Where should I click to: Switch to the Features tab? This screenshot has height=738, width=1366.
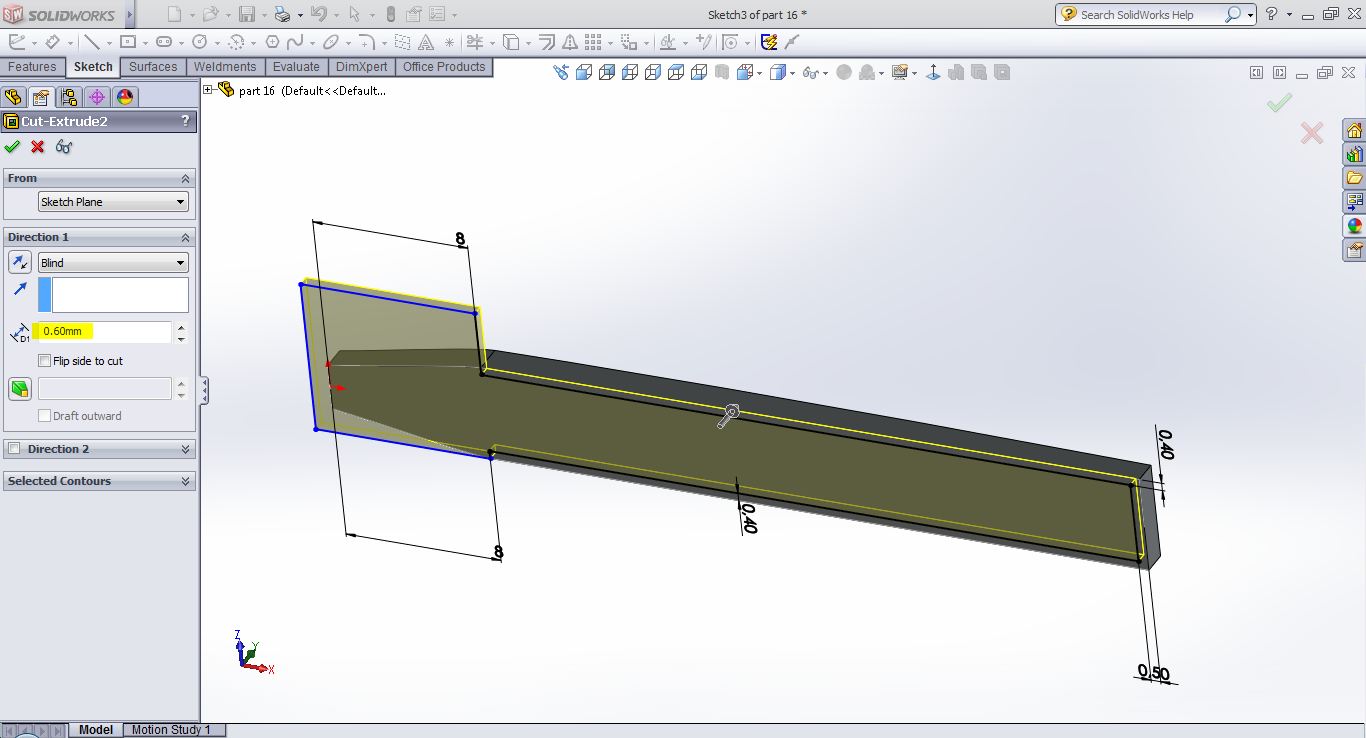(x=32, y=67)
